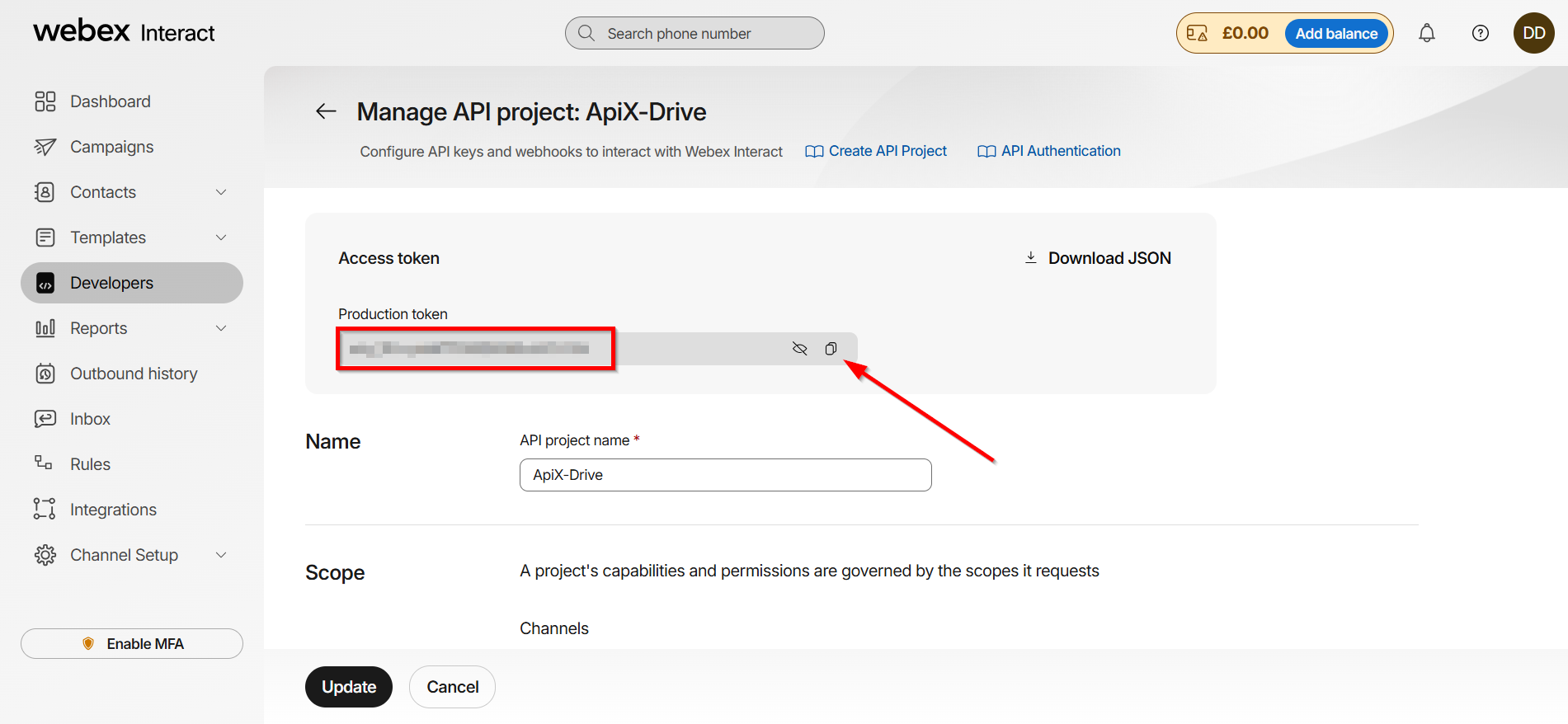Expand the Contacts submenu chevron
The height and width of the screenshot is (724, 1568).
(221, 192)
